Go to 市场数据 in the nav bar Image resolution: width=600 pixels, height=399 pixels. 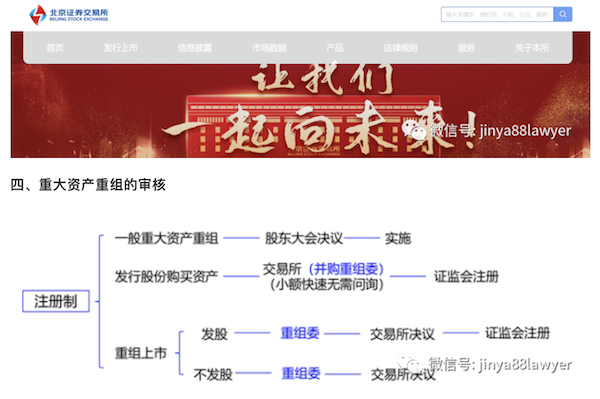[x=269, y=48]
